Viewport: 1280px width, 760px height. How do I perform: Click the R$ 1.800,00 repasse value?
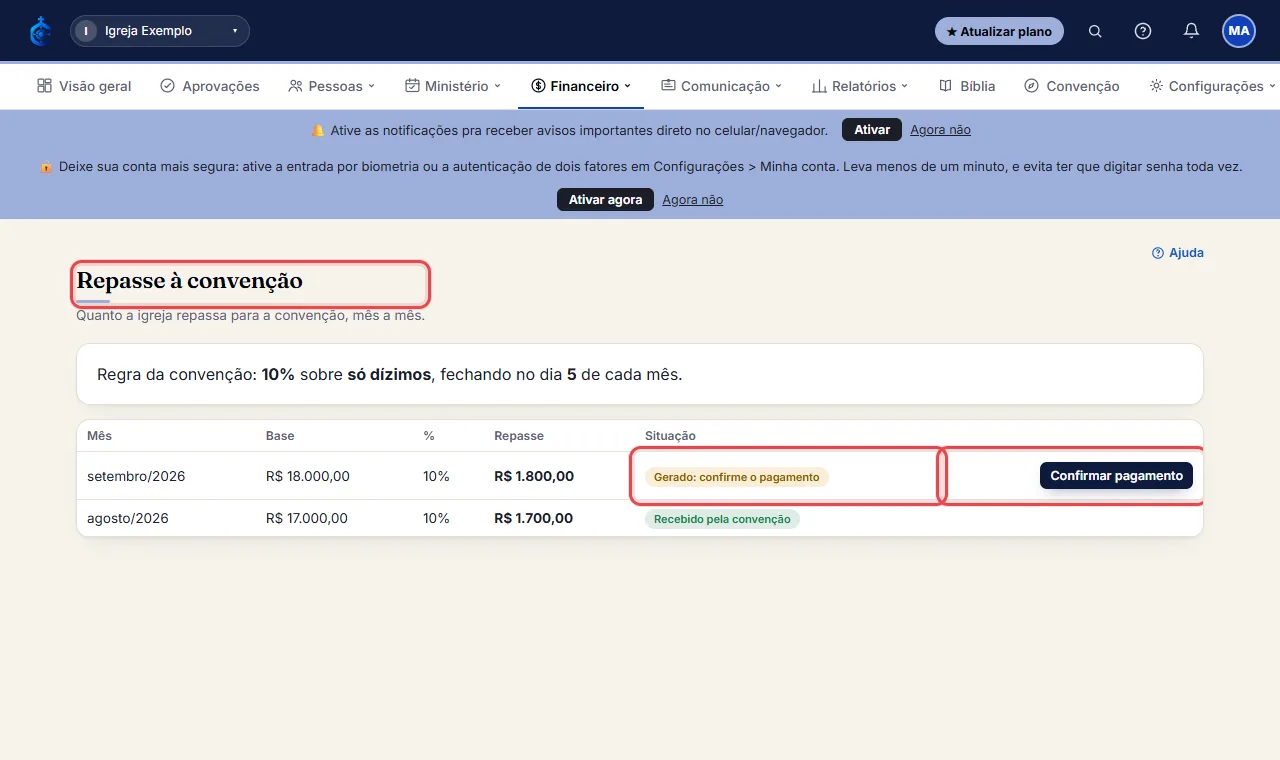(x=534, y=476)
